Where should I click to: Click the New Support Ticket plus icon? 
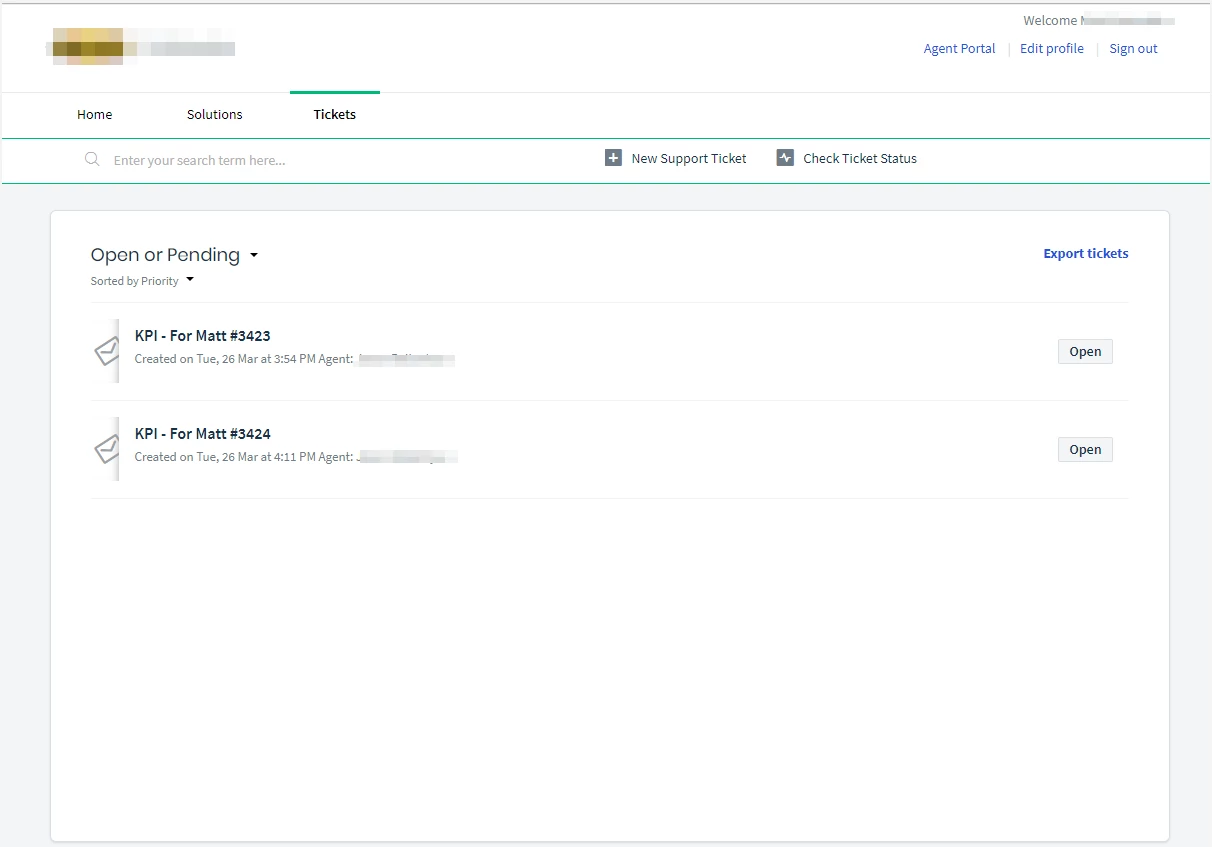(x=614, y=158)
